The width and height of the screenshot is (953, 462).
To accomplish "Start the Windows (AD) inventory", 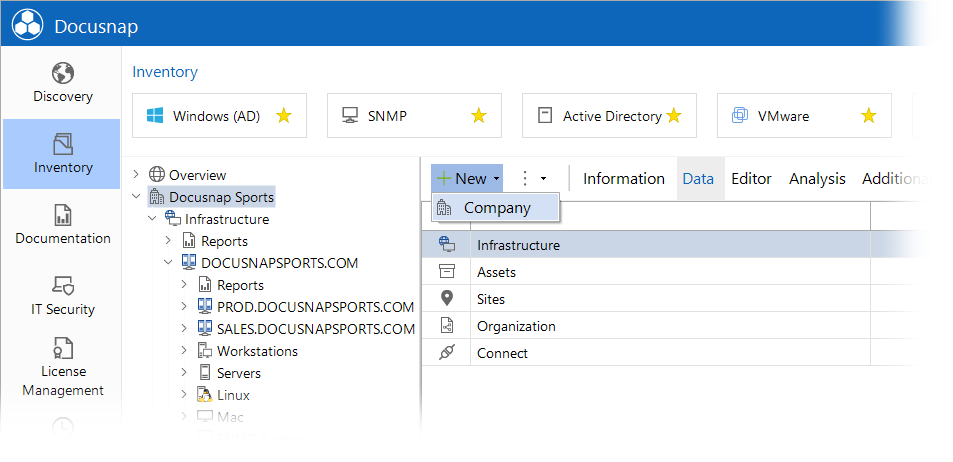I will [x=219, y=116].
